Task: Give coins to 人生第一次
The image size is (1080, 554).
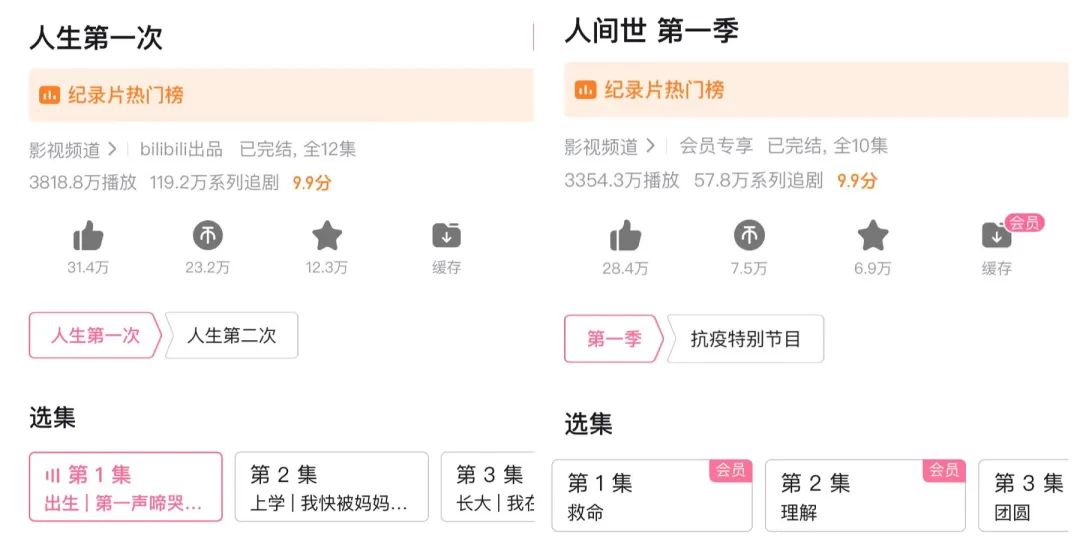Action: (208, 237)
